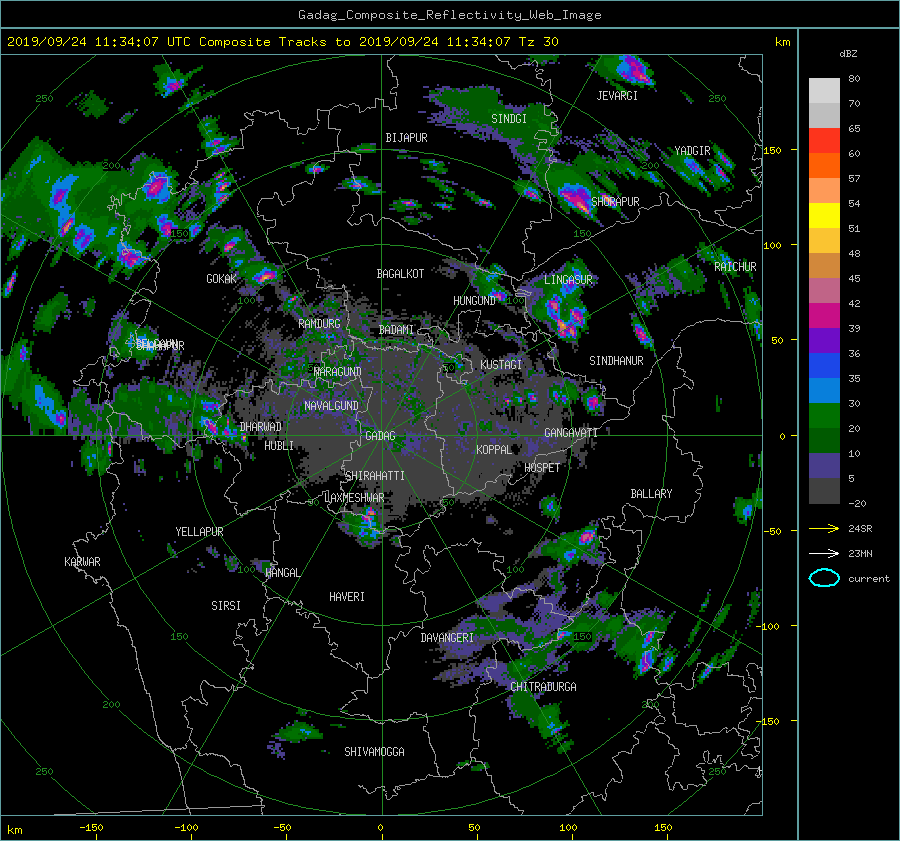Select the KUSTAGI label
The height and width of the screenshot is (841, 900).
click(x=501, y=365)
